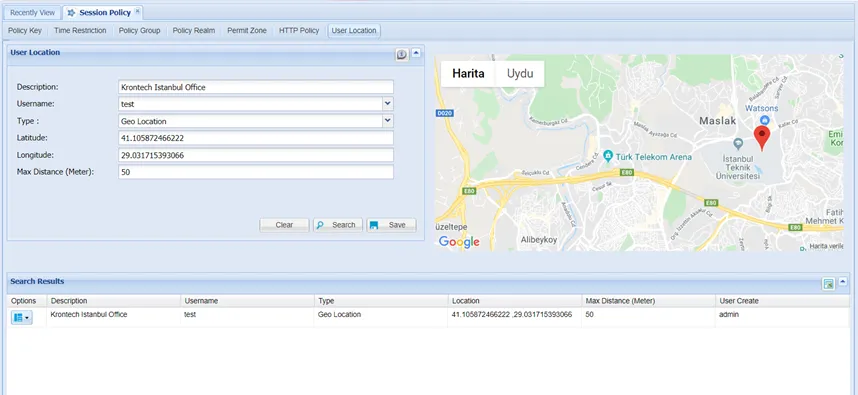Click the Max Distance (Meter) input field
The image size is (858, 395).
(256, 172)
